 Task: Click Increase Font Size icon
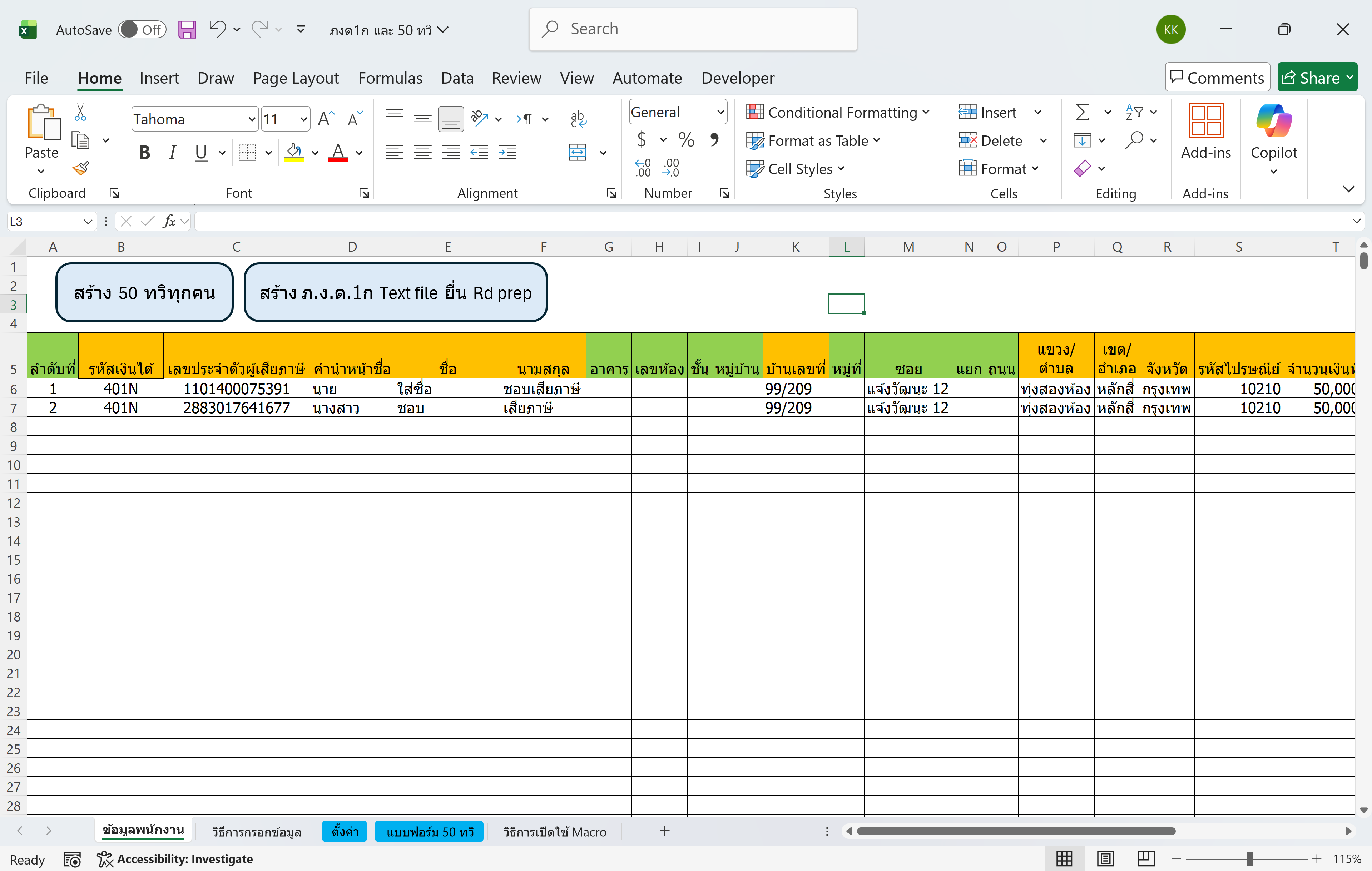coord(326,119)
